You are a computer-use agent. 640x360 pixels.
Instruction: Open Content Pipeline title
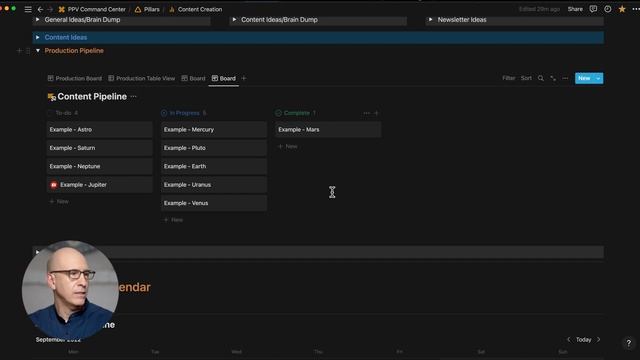pos(92,96)
